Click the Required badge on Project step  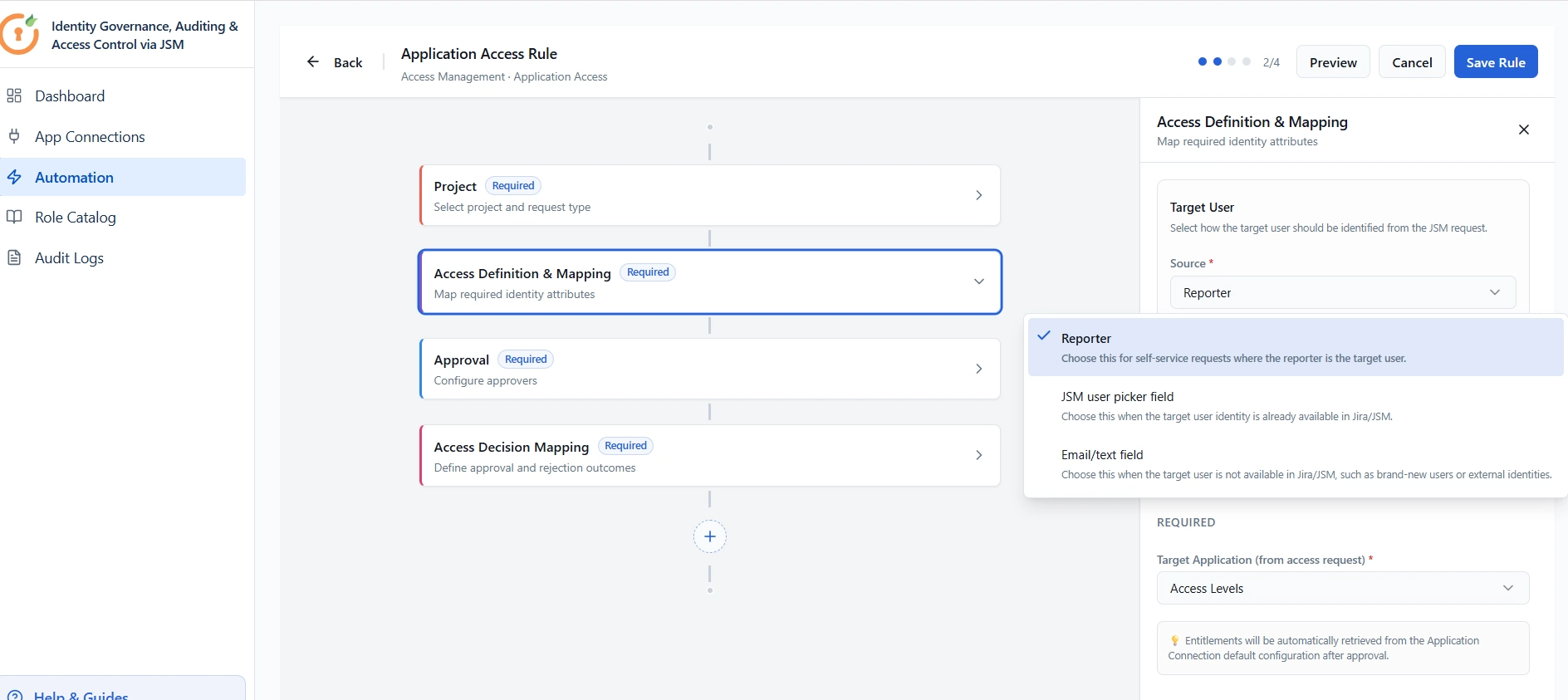[x=513, y=185]
